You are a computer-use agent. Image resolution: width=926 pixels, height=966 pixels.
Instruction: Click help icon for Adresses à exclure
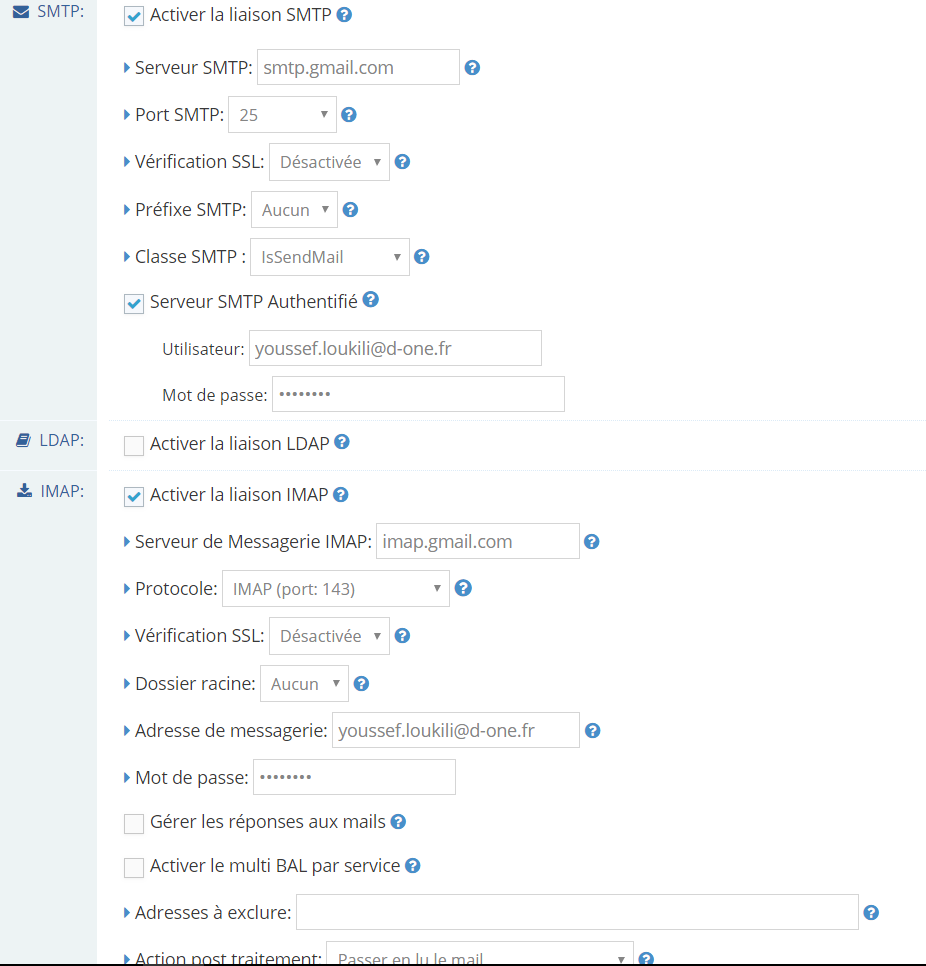pyautogui.click(x=871, y=913)
